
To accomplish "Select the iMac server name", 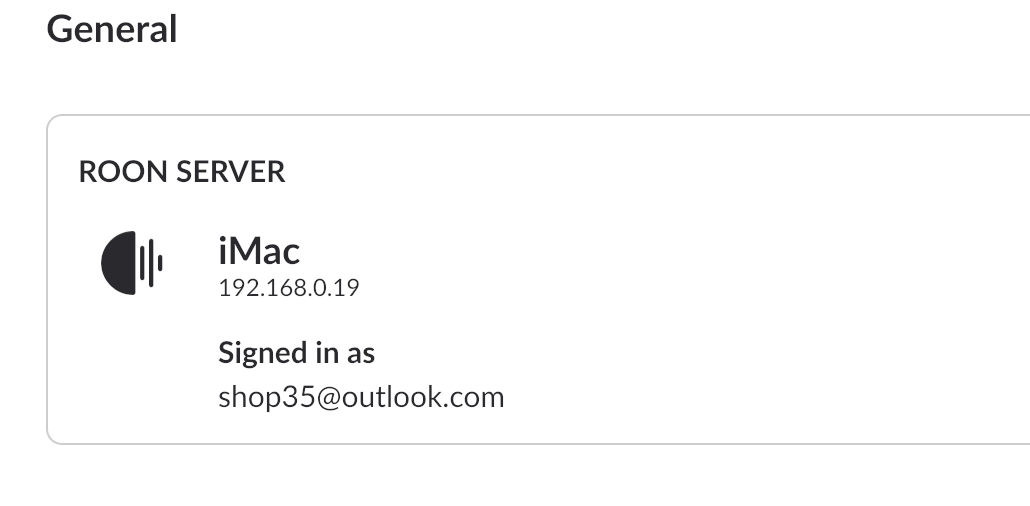I will coord(259,251).
